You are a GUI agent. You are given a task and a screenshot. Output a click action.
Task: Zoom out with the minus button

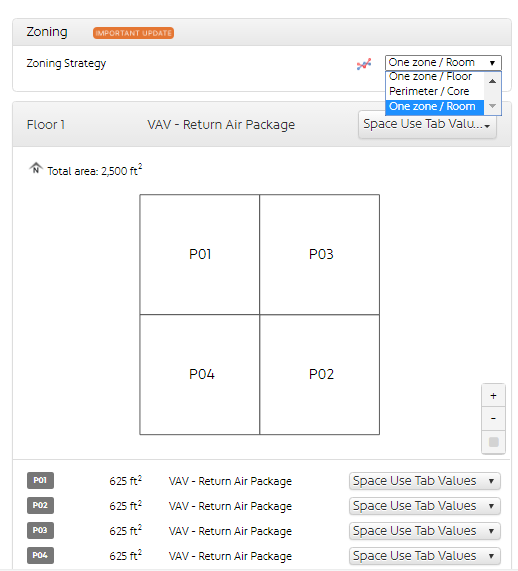pos(493,418)
